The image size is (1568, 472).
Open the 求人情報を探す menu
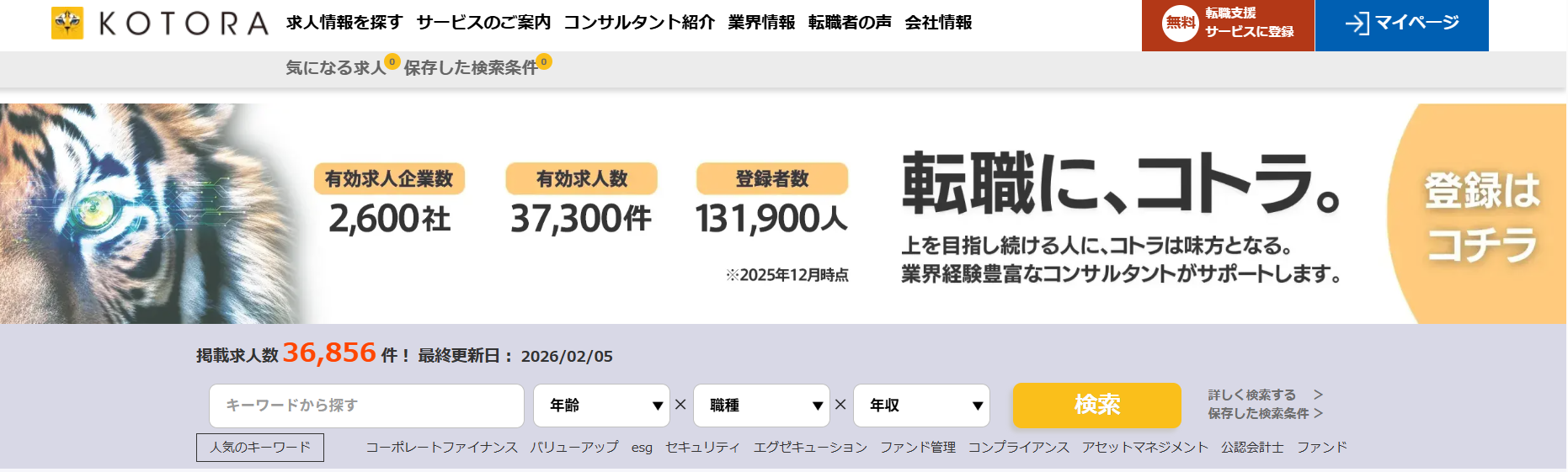344,23
